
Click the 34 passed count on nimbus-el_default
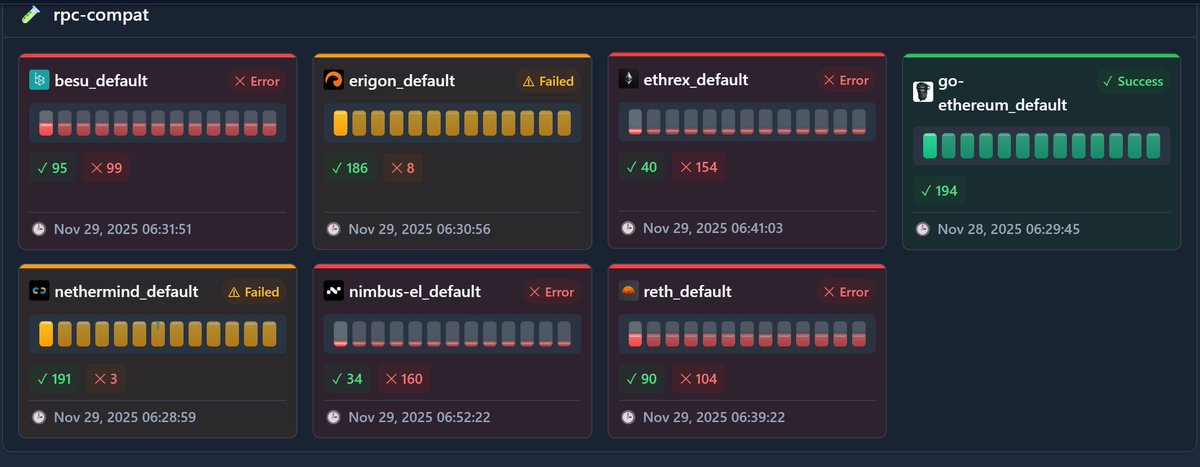pos(348,379)
